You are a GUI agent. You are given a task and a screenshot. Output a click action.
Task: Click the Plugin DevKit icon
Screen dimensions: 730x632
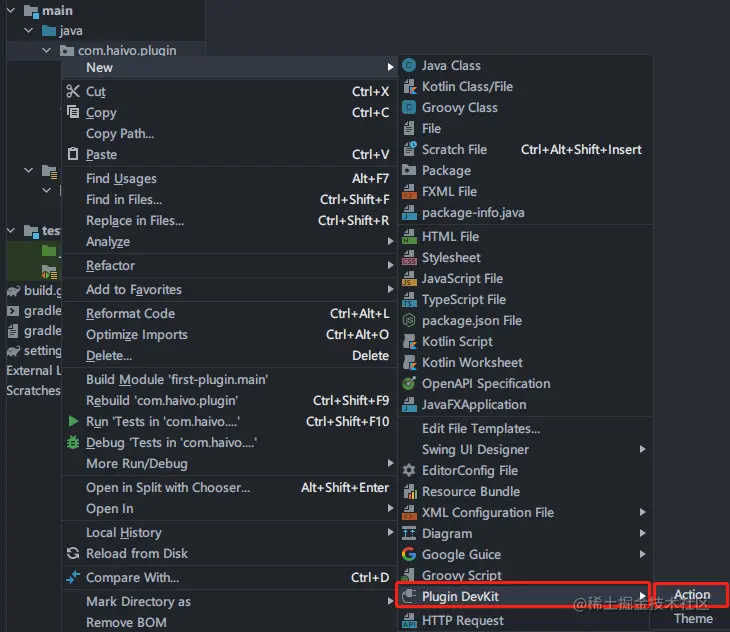coord(409,596)
